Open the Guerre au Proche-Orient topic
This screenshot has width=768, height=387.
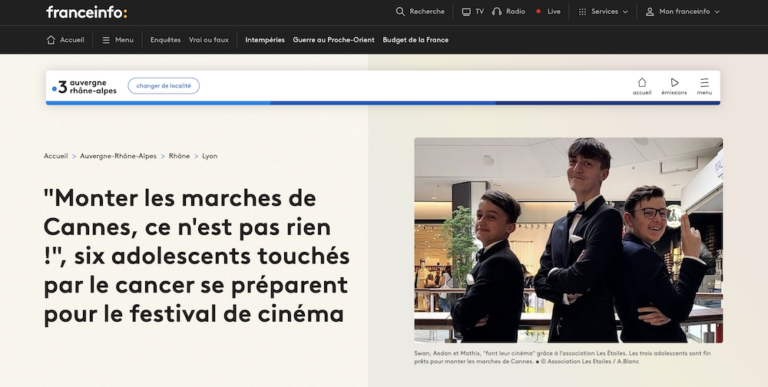point(334,40)
